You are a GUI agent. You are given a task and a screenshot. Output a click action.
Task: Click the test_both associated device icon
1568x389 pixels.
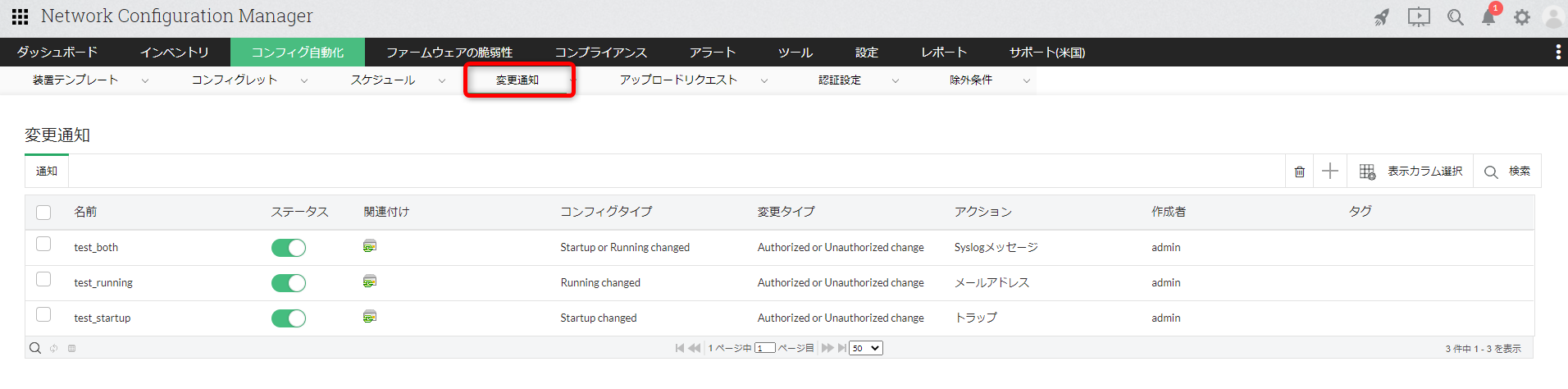tap(370, 246)
